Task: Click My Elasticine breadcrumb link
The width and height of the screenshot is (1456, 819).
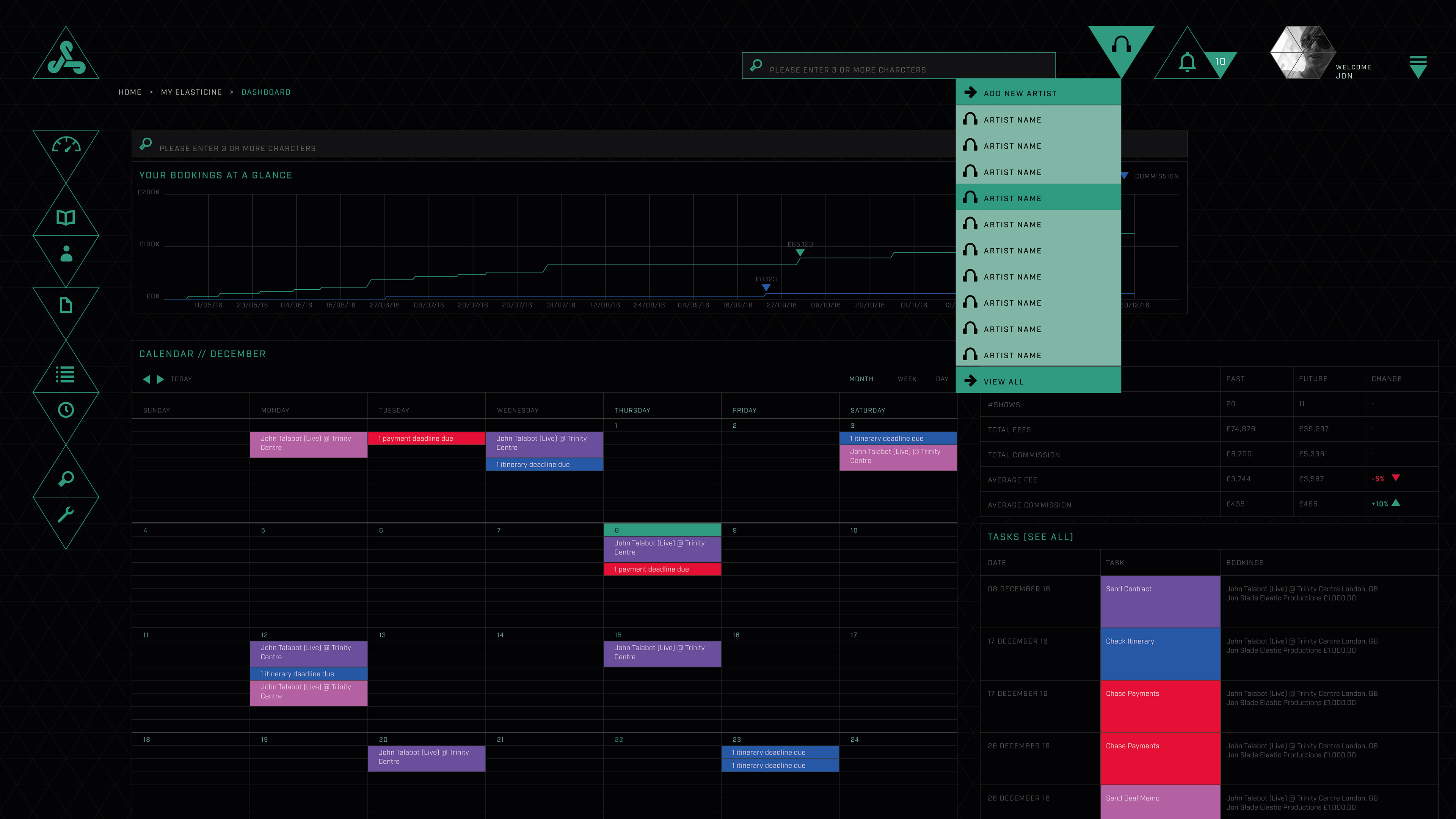Action: 191,92
